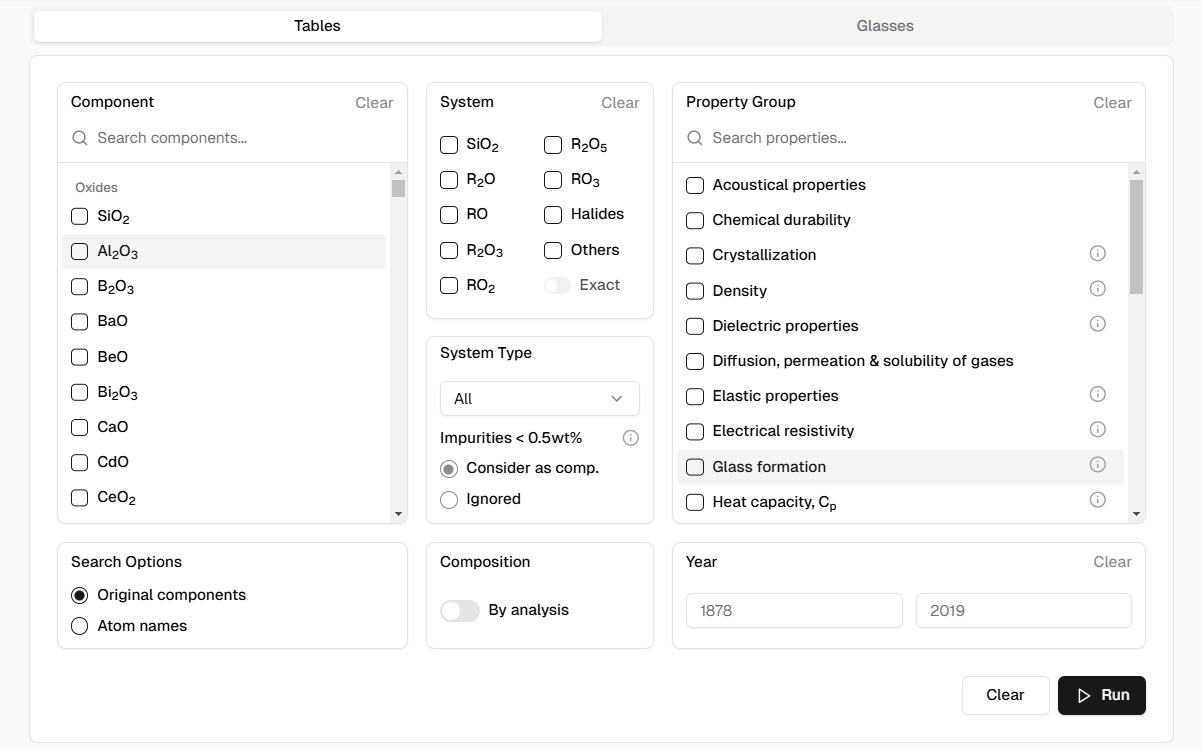Open info icon for Dielectric properties
The width and height of the screenshot is (1203, 751).
point(1097,324)
